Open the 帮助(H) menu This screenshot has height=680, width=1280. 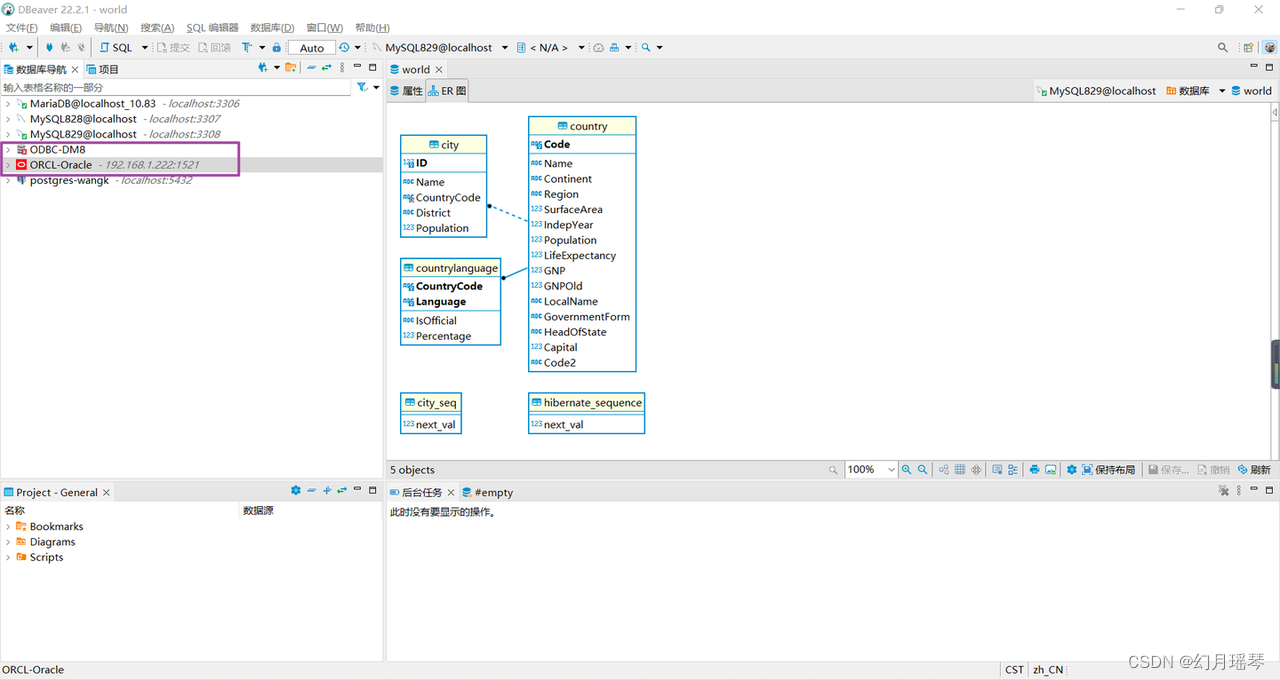[x=372, y=27]
